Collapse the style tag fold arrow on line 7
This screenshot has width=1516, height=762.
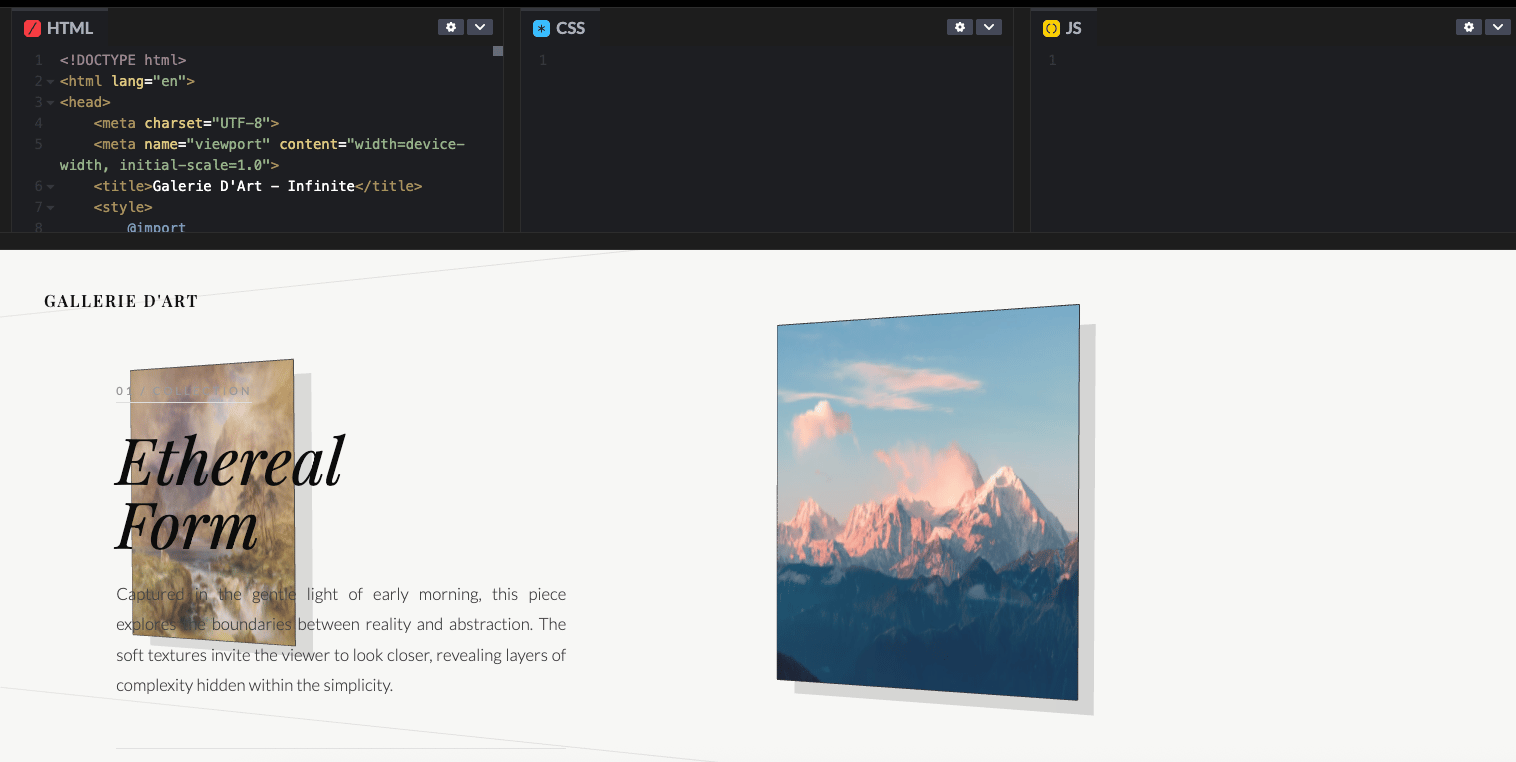point(50,207)
